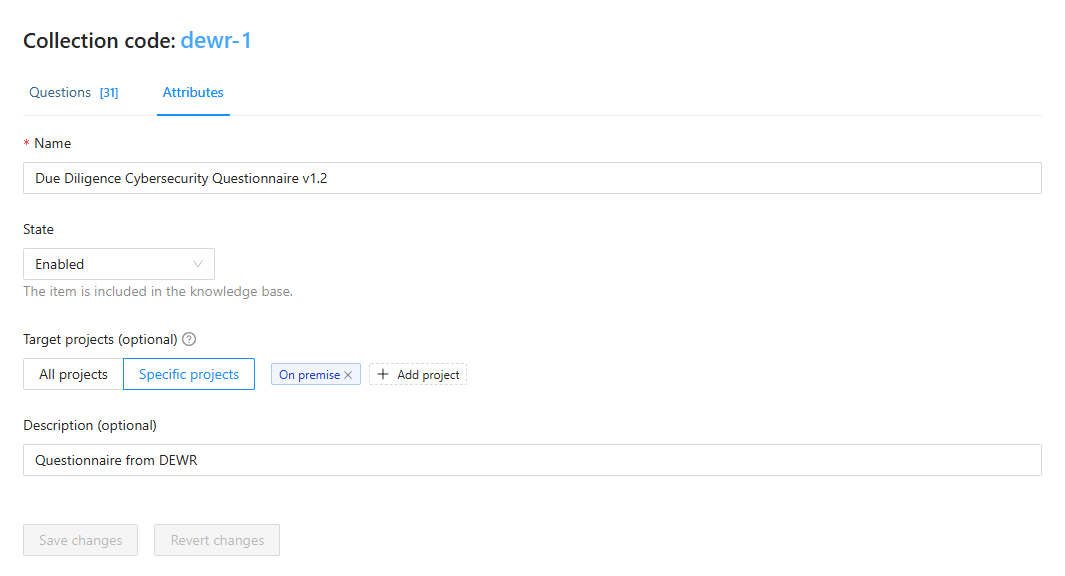Screen dimensions: 1065x576
Task: Choose the Specific projects option
Action: tap(189, 374)
